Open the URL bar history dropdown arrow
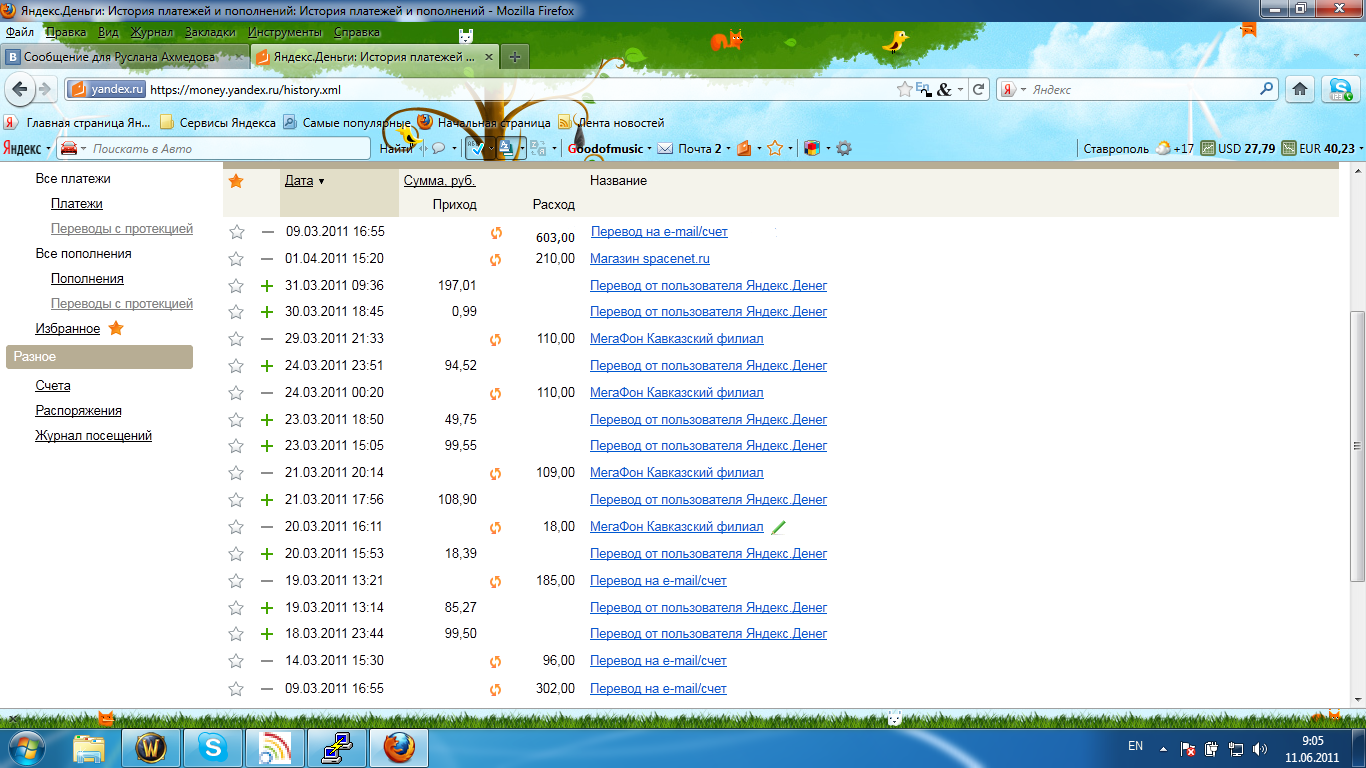The width and height of the screenshot is (1366, 768). 960,89
